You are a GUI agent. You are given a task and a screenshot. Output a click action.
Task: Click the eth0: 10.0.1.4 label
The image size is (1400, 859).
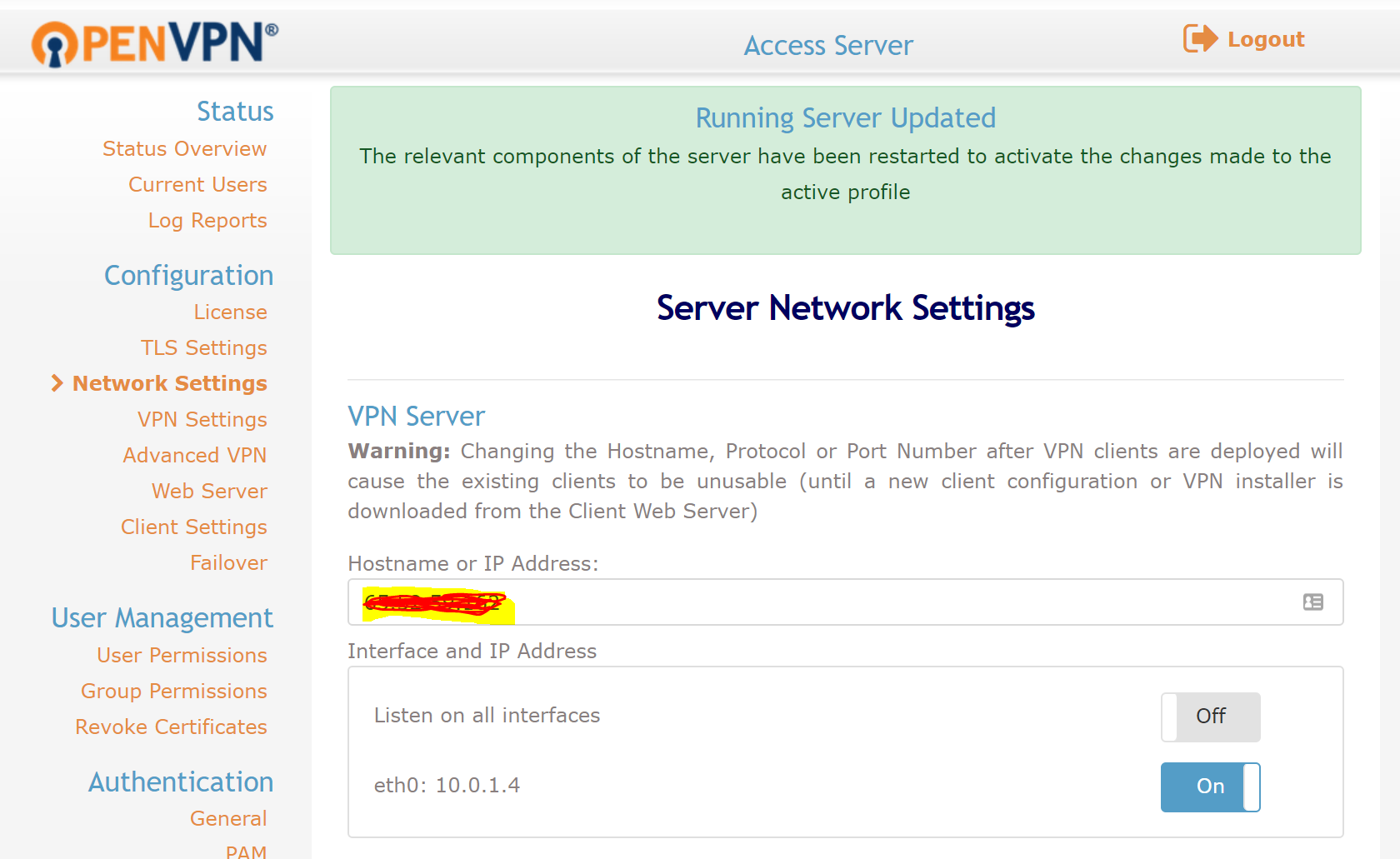point(447,785)
